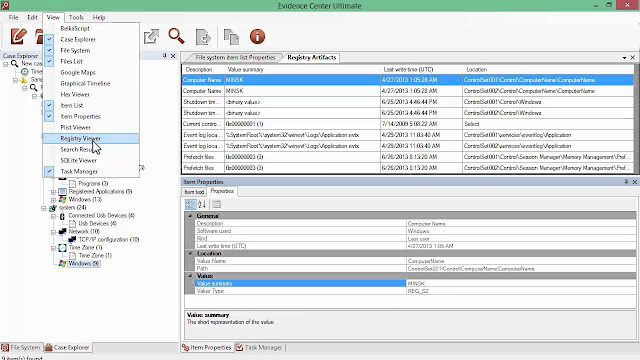This screenshot has width=640, height=360.
Task: Collapse the Connected Usb Devices node
Action: point(53,216)
